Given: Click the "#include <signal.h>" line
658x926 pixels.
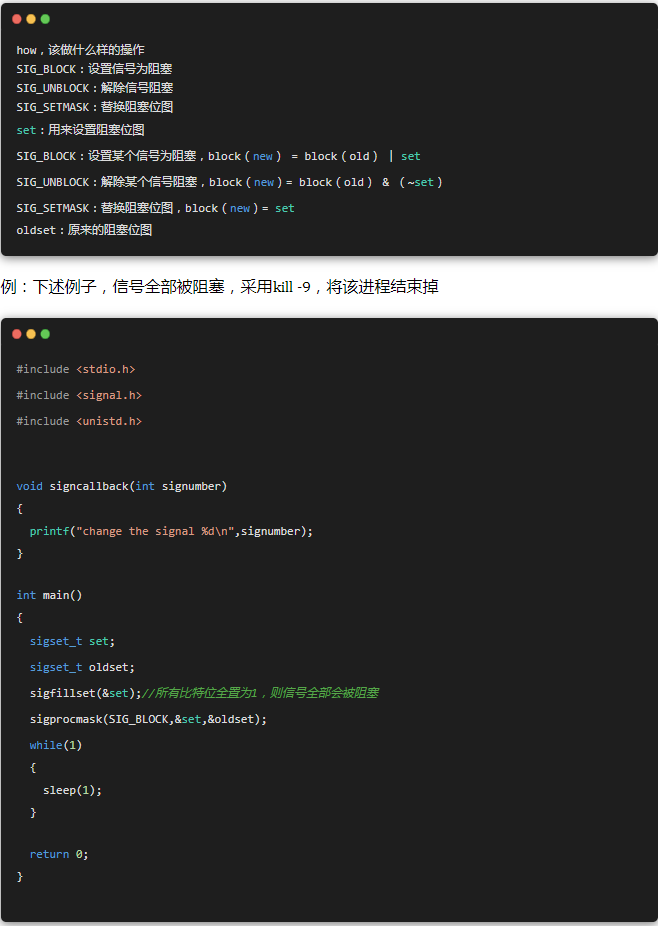Looking at the screenshot, I should [79, 395].
